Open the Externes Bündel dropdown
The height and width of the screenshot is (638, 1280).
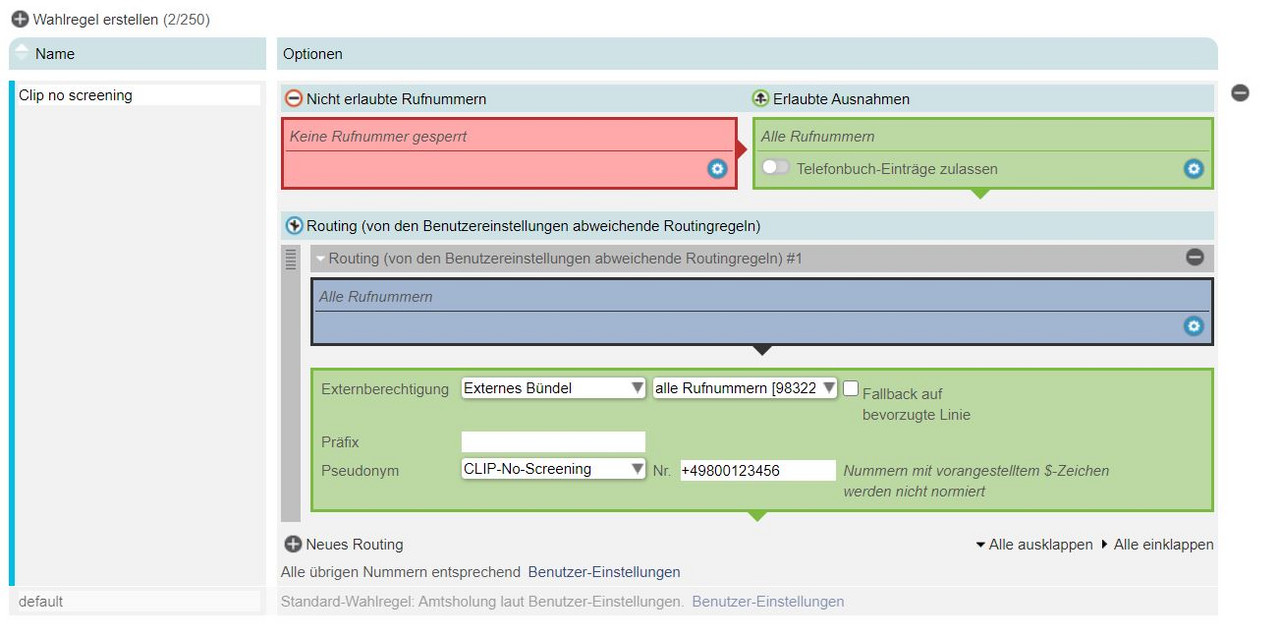pyautogui.click(x=553, y=388)
